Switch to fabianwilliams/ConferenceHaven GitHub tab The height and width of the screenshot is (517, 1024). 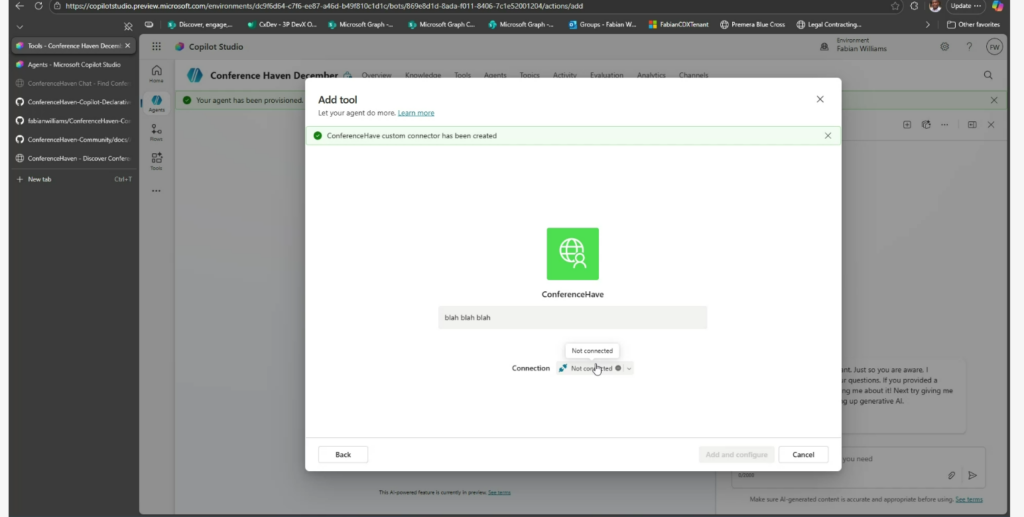(x=74, y=121)
